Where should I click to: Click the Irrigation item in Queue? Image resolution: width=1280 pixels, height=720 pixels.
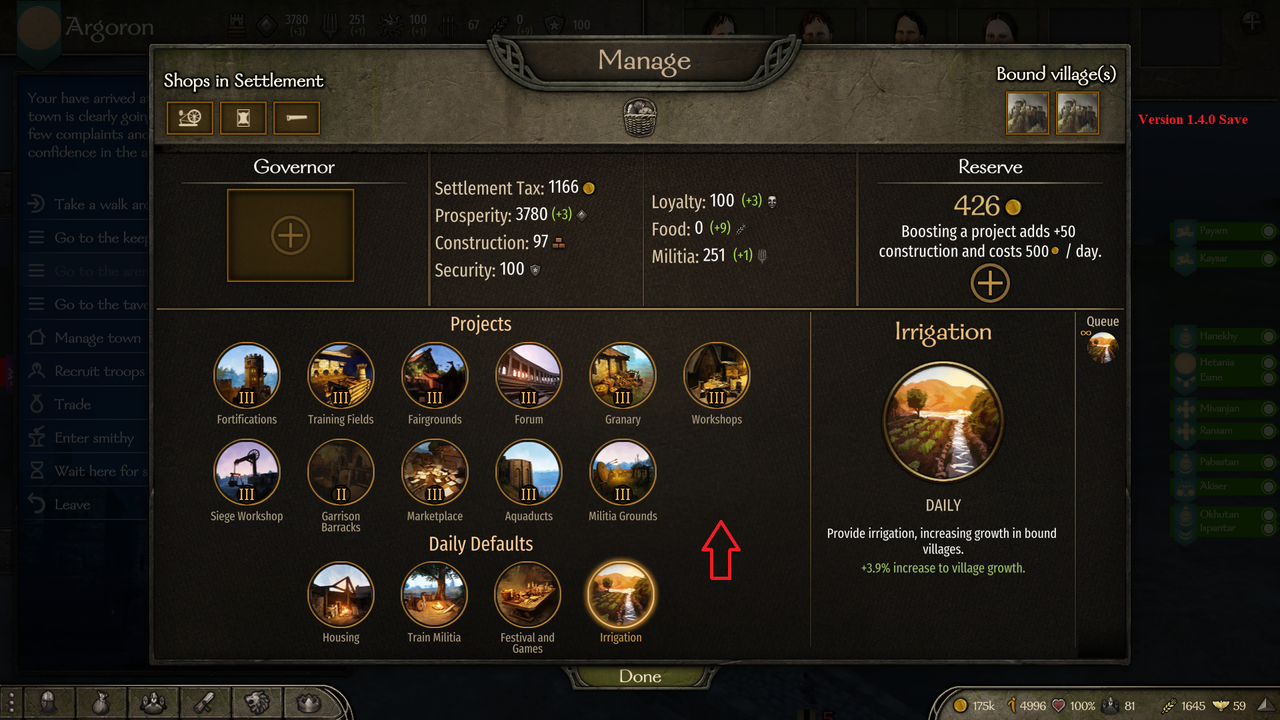tap(1103, 348)
